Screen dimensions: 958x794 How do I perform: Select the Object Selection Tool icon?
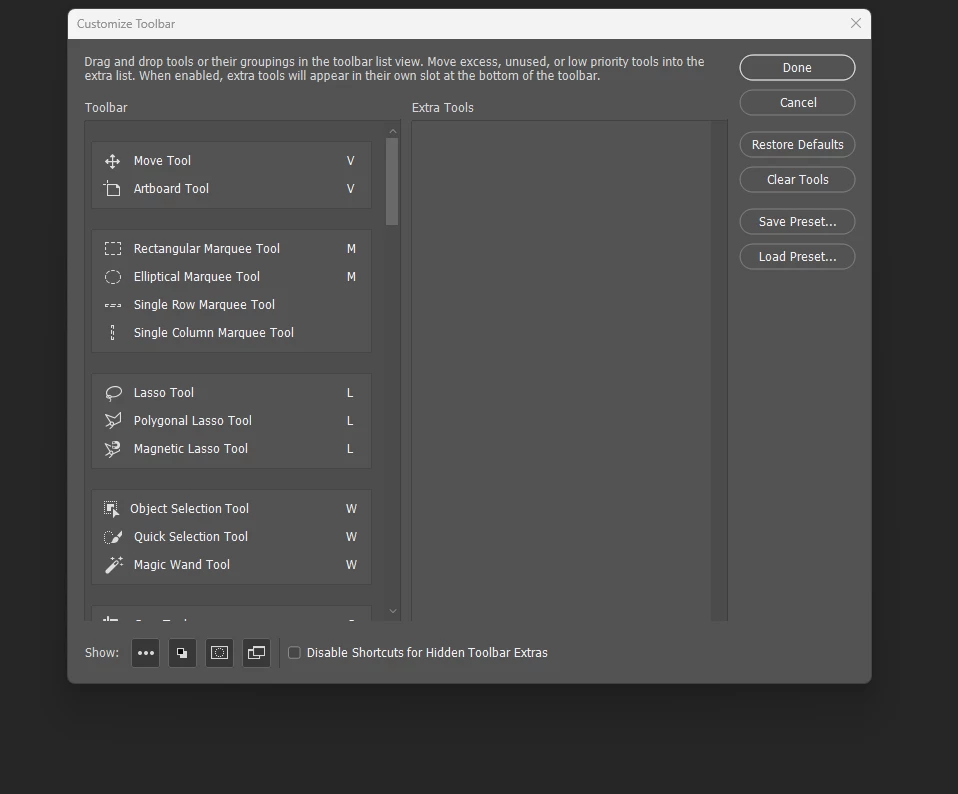pos(111,509)
